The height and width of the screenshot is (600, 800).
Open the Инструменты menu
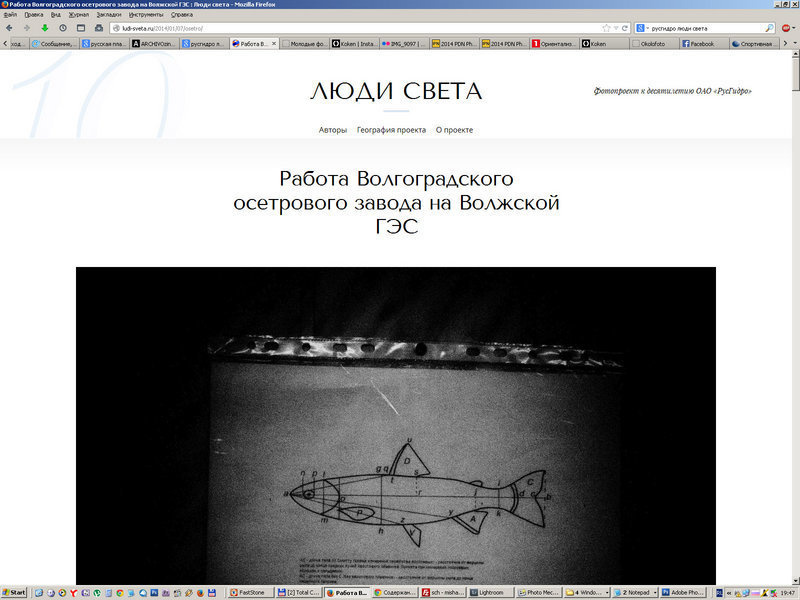point(146,15)
